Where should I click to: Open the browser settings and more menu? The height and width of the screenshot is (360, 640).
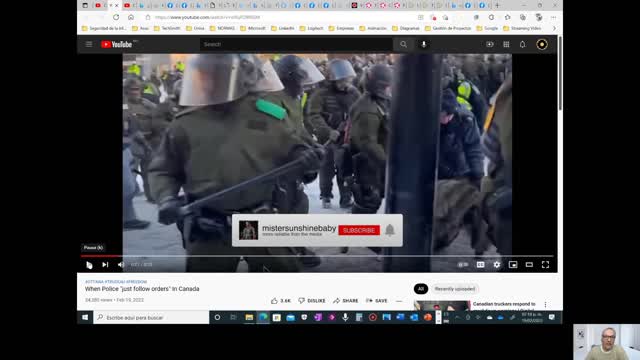pyautogui.click(x=553, y=17)
